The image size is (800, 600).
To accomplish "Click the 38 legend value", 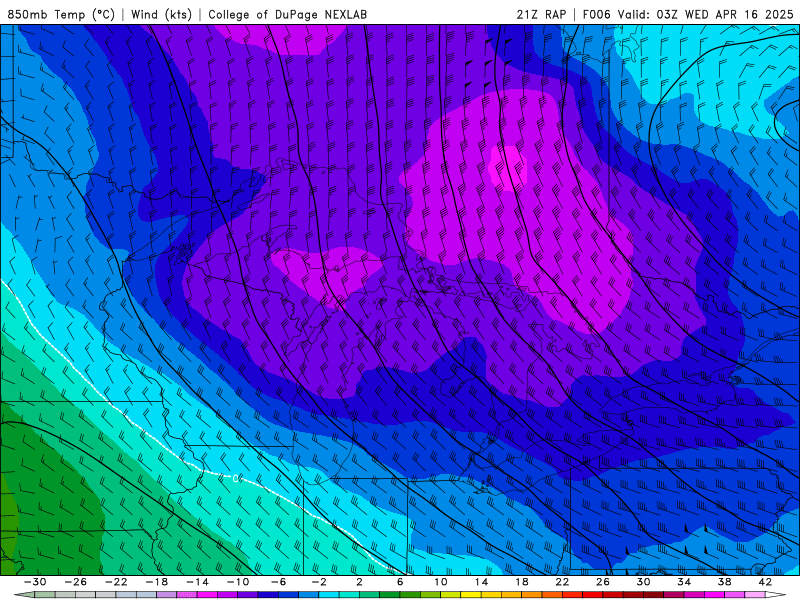I will (x=724, y=582).
